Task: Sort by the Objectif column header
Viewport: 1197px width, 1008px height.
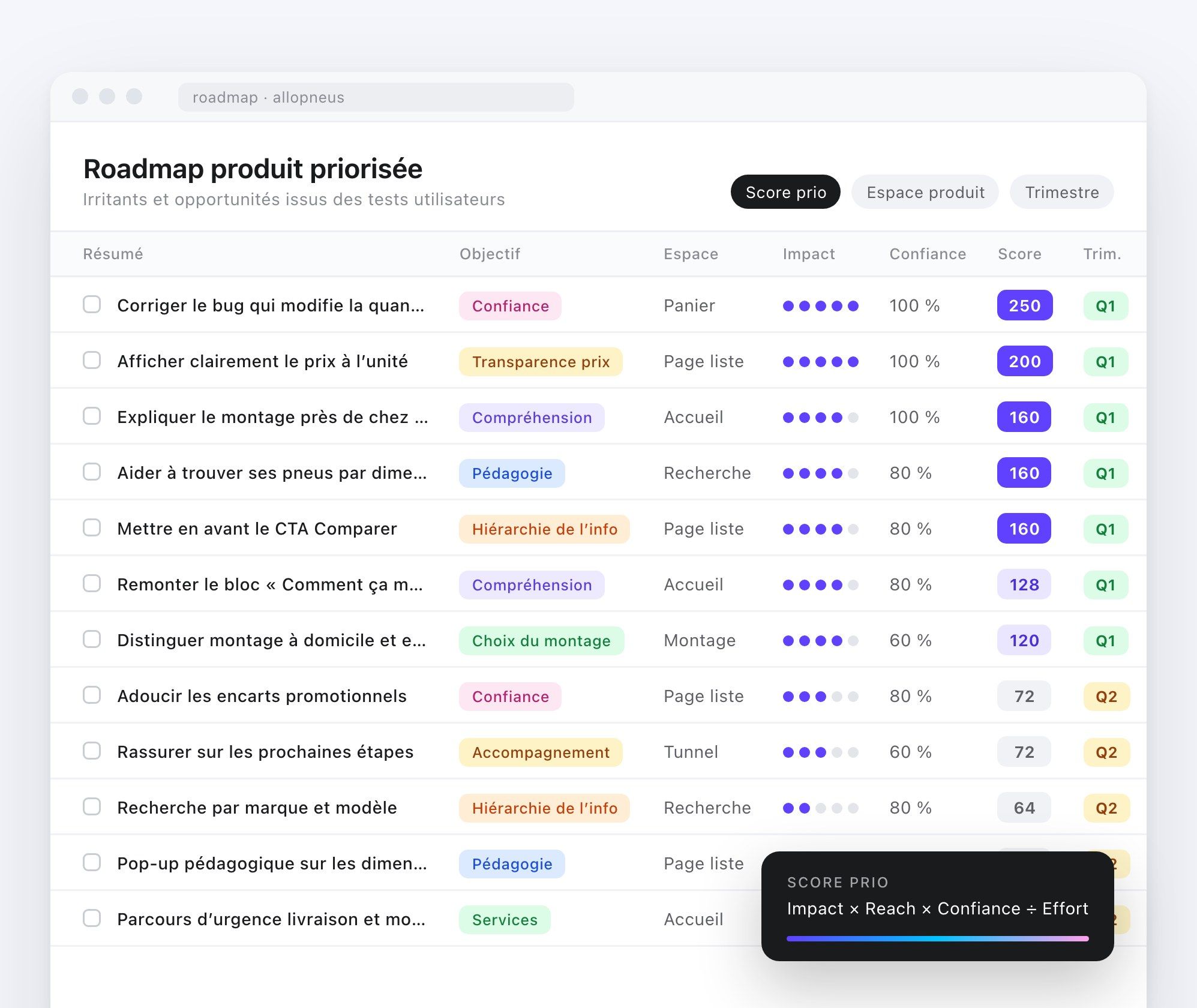Action: pos(490,254)
